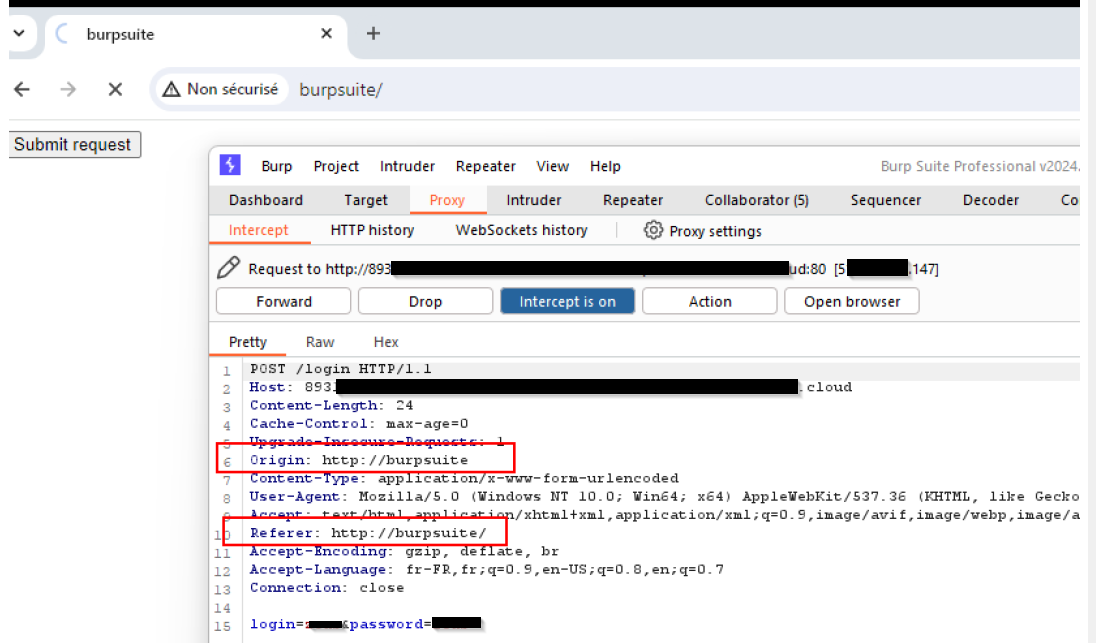
Task: Toggle the Intercept is on button
Action: 568,301
